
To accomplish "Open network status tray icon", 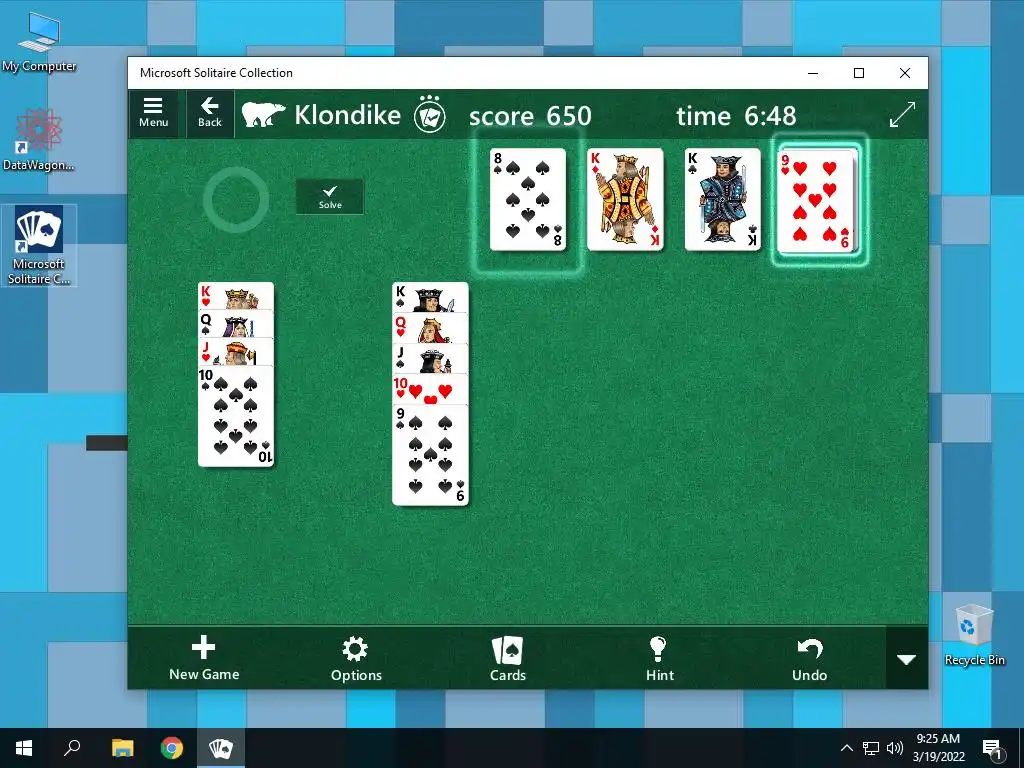I will (871, 748).
